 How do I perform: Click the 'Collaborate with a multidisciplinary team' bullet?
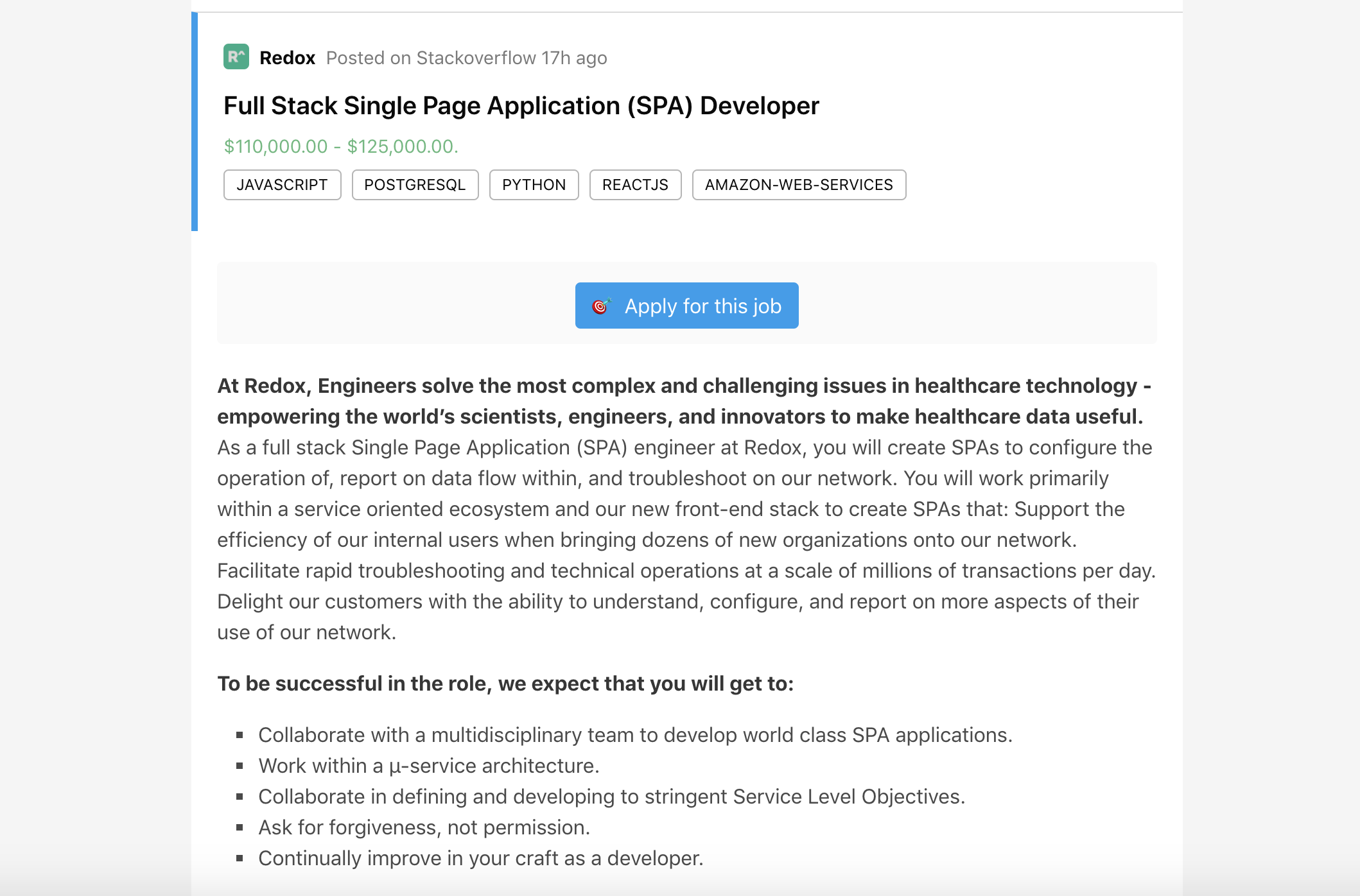tap(634, 735)
